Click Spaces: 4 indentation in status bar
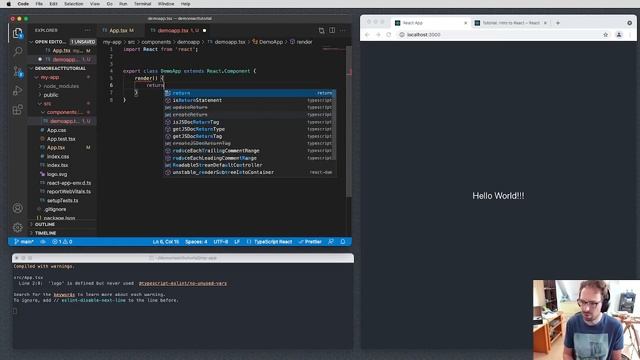The image size is (640, 360). [196, 242]
